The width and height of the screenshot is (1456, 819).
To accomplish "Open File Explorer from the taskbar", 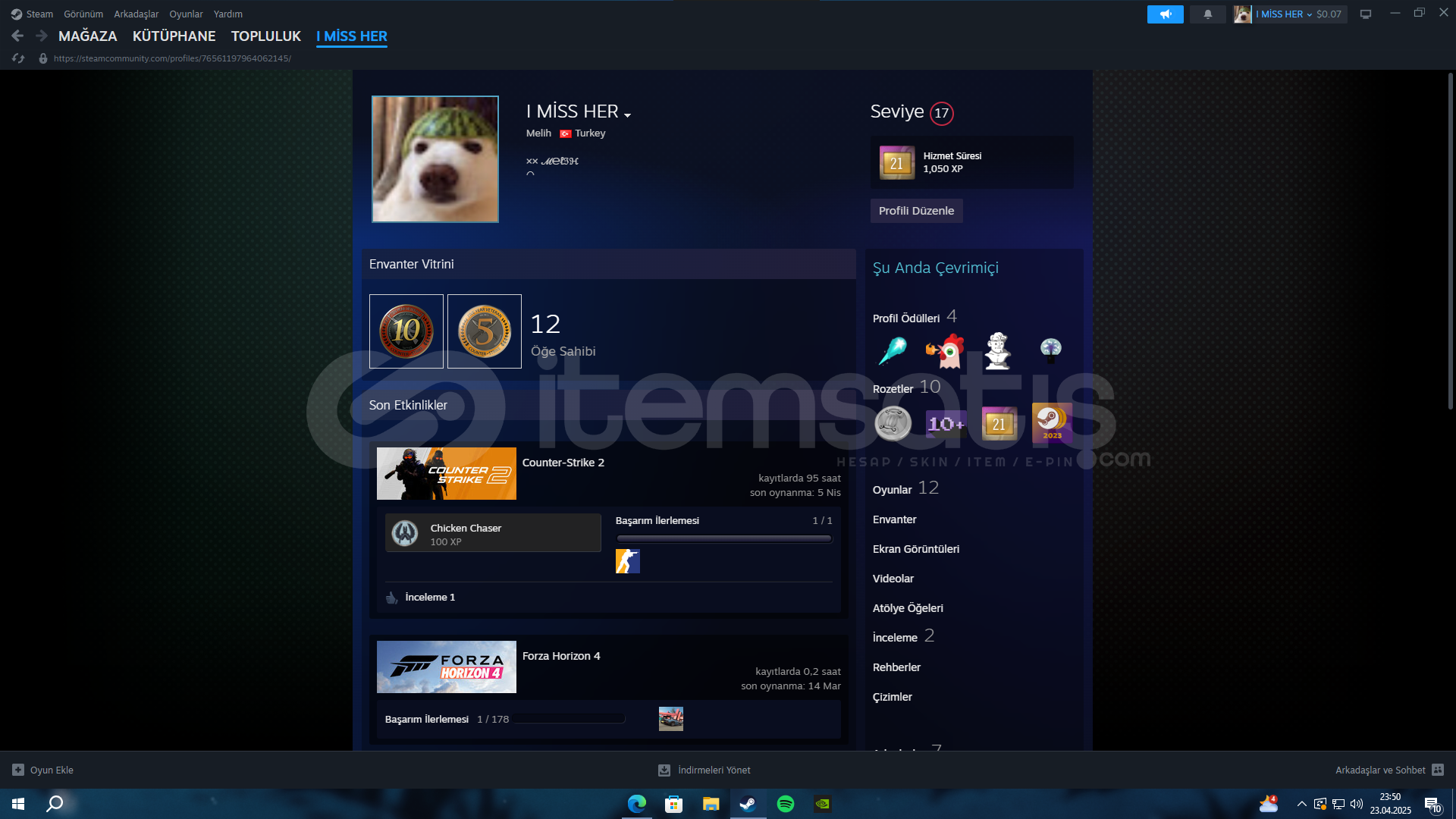I will click(711, 804).
